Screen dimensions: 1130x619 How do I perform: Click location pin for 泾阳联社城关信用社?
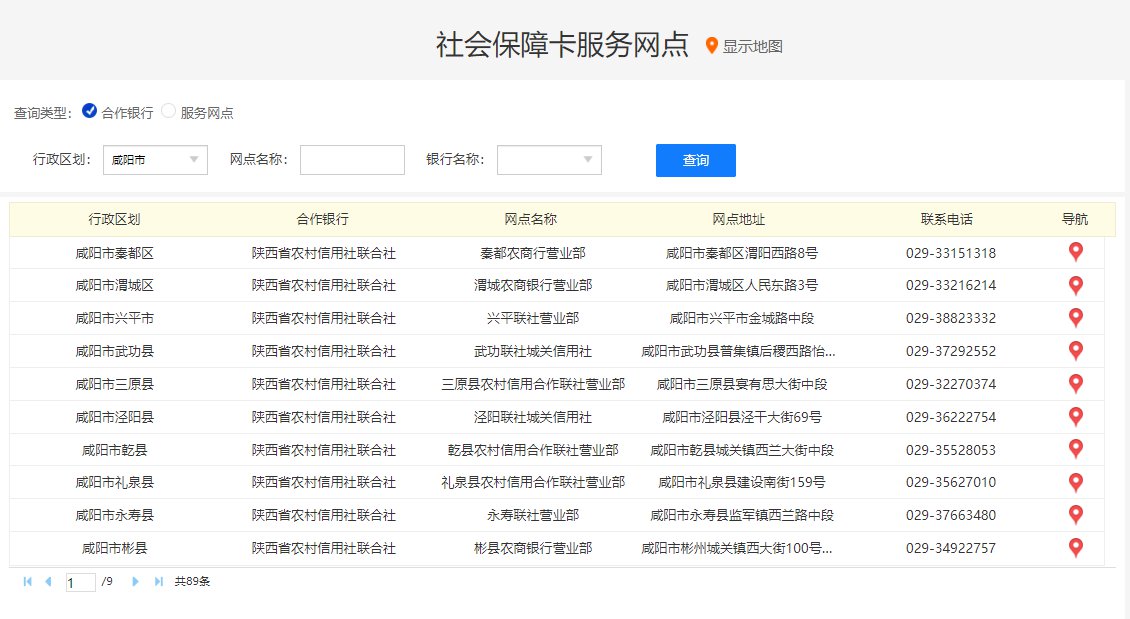pyautogui.click(x=1076, y=416)
